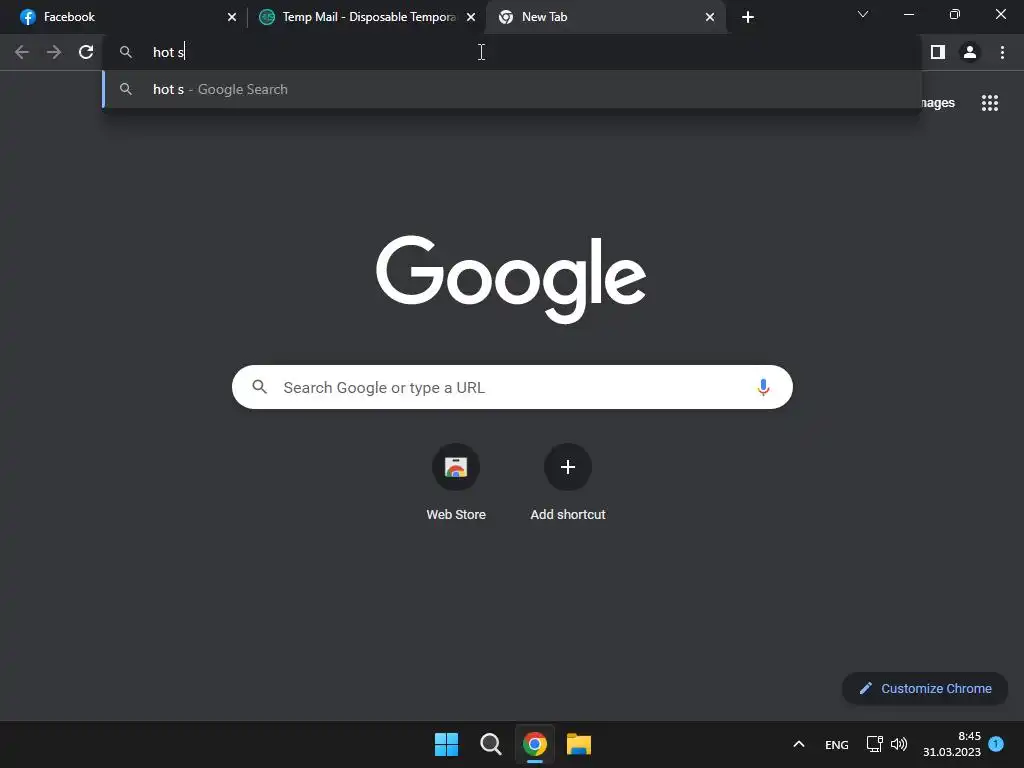Open the Windows Start menu
The image size is (1024, 768).
click(447, 744)
